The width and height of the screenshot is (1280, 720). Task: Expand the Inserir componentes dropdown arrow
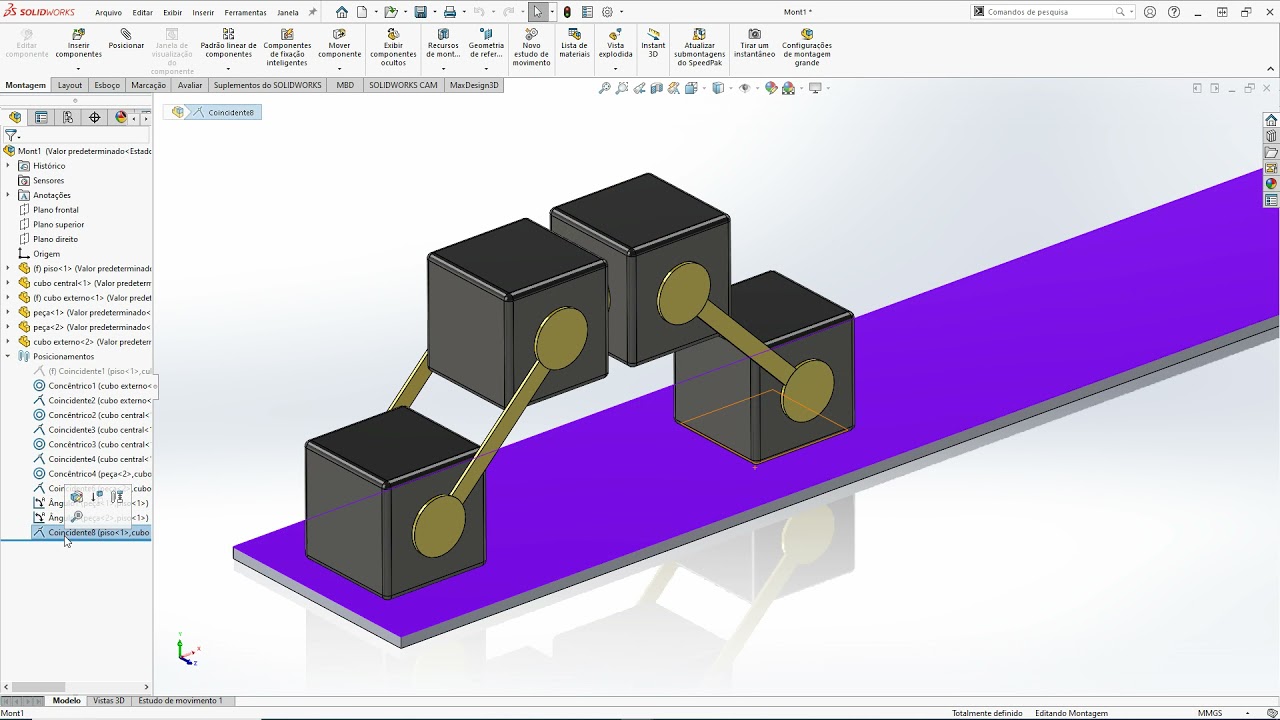click(78, 68)
